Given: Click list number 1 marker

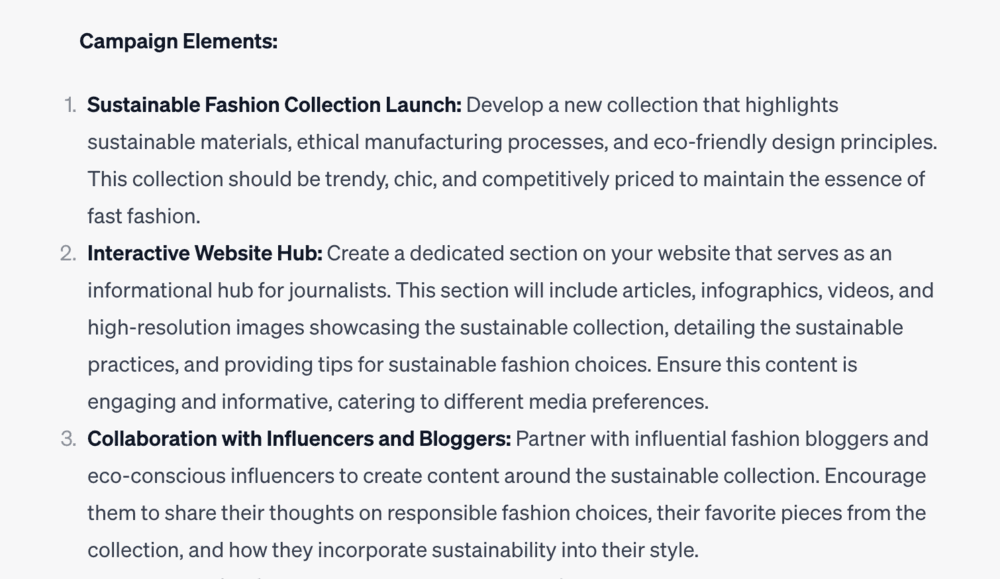Looking at the screenshot, I should click(69, 104).
